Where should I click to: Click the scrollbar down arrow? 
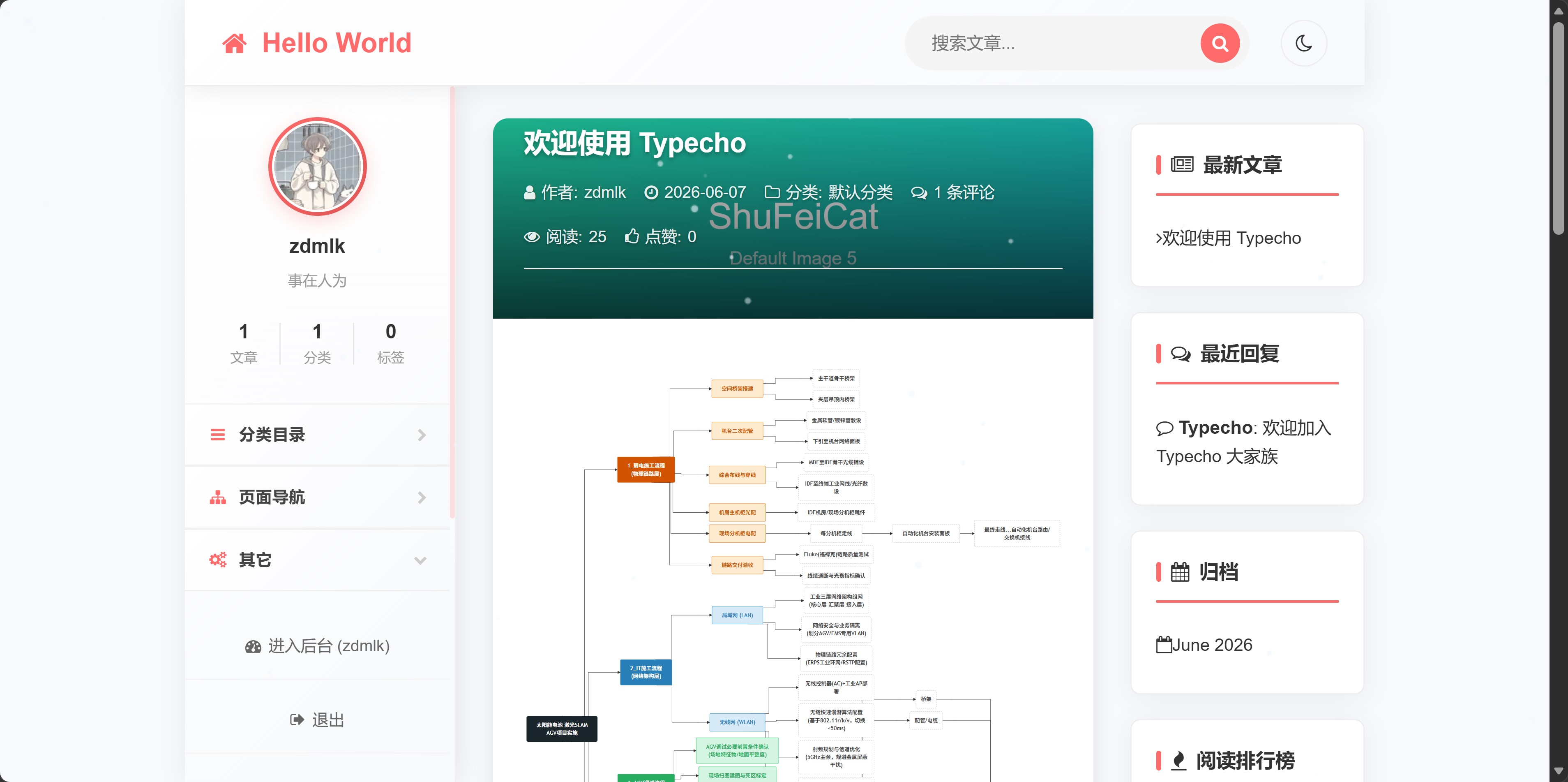click(1558, 771)
